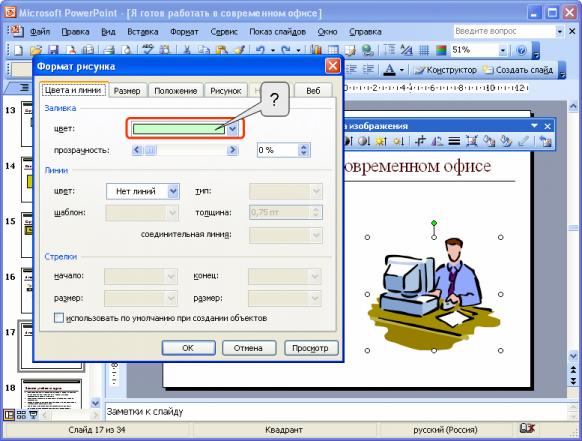Start slide show from bottom view button

point(33,415)
